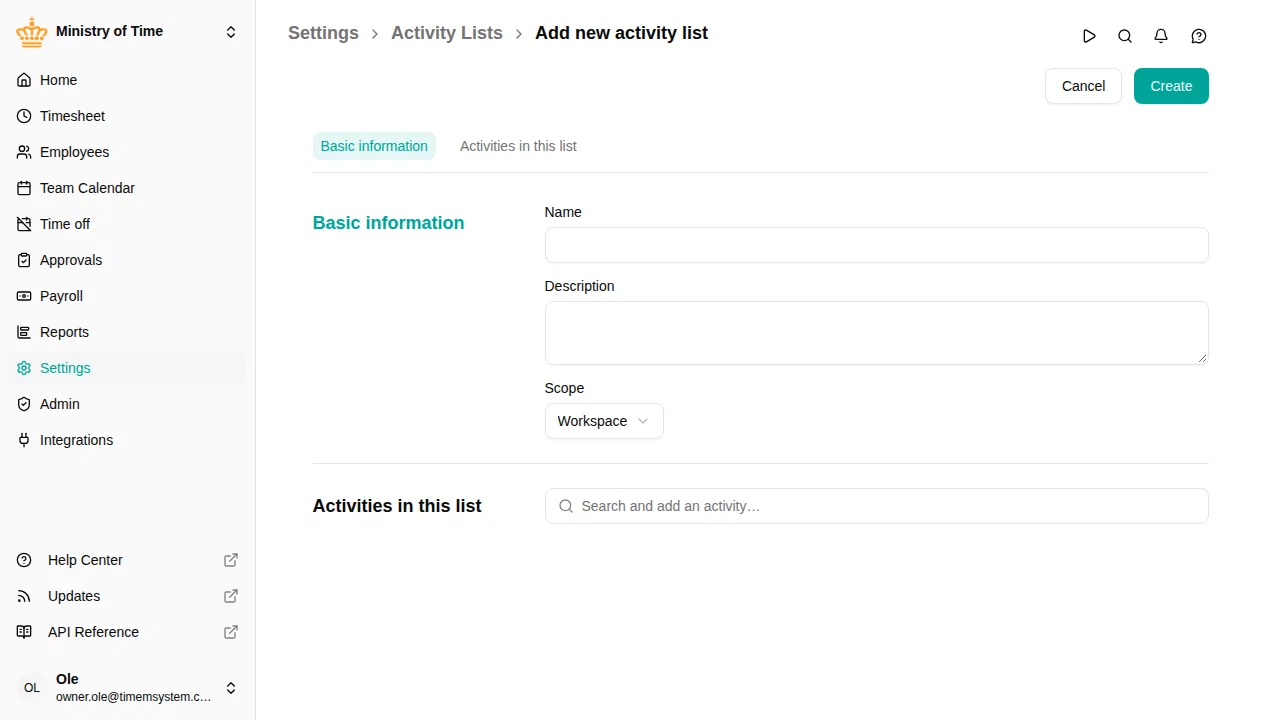Screen dimensions: 1280x720
Task: Click the API Reference book icon
Action: [x=24, y=632]
